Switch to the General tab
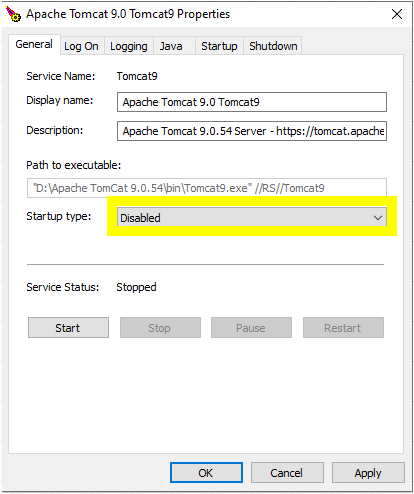Viewport: 414px width, 494px height. (x=34, y=44)
